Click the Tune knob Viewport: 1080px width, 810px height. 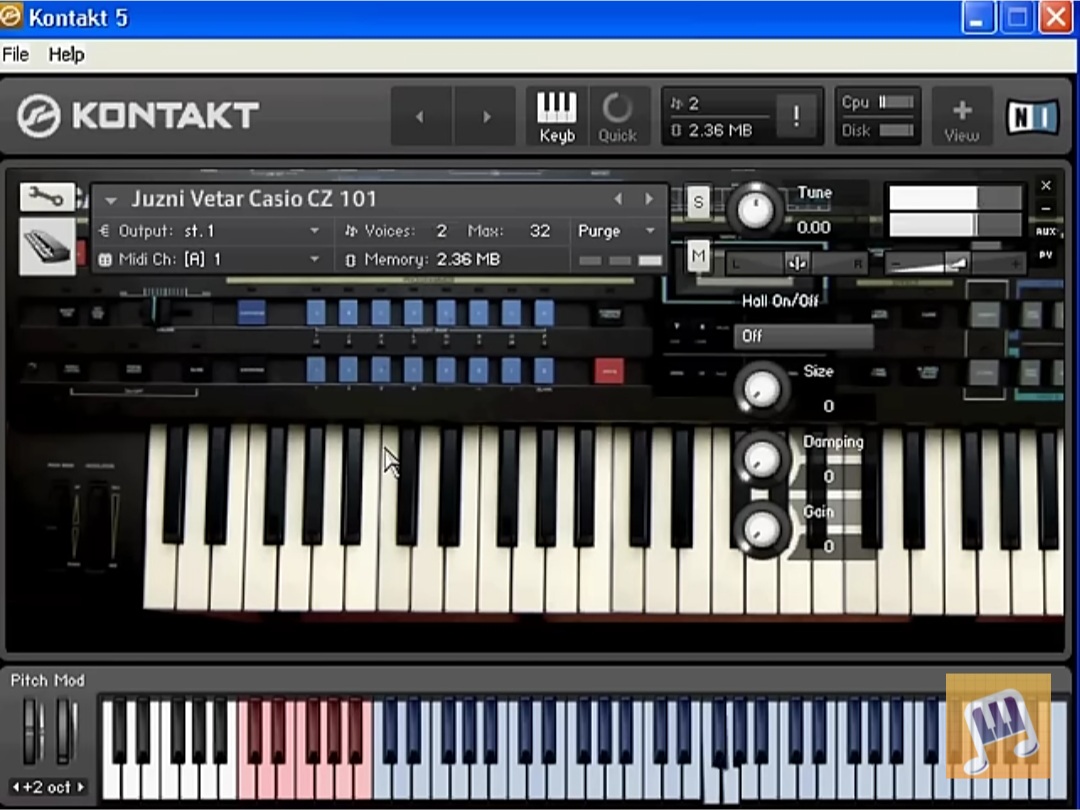755,207
